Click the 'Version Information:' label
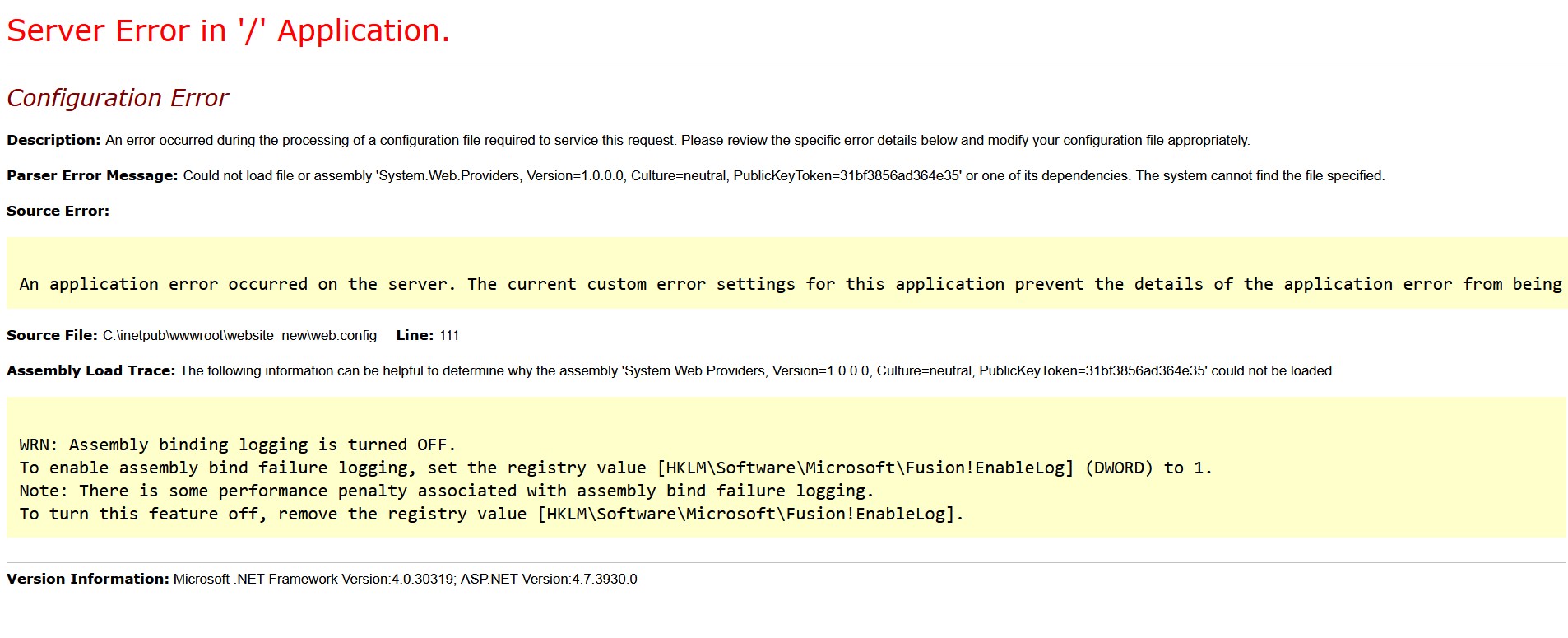The image size is (1568, 638). [x=88, y=580]
